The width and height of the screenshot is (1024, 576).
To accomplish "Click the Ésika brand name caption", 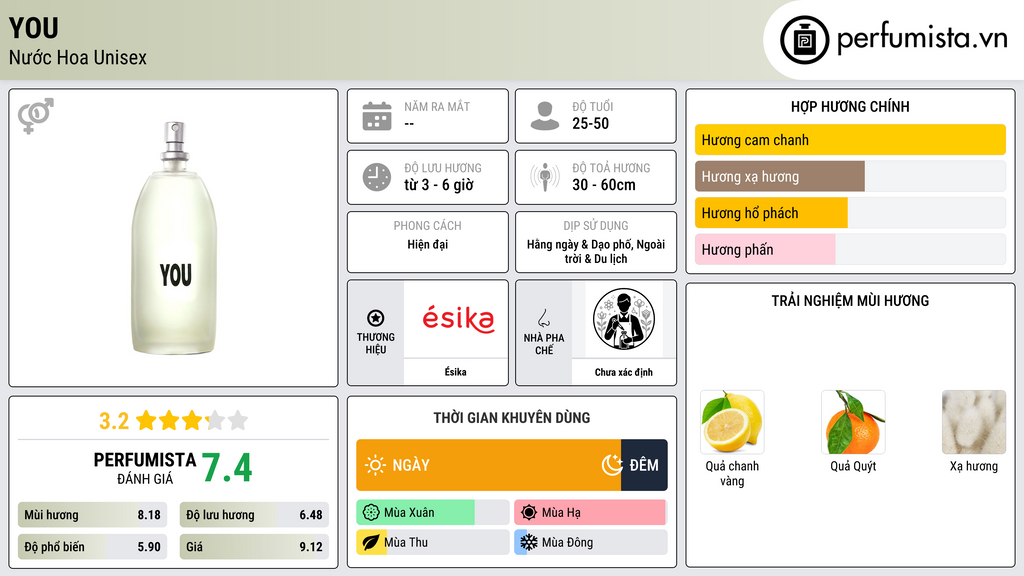I will pyautogui.click(x=455, y=372).
